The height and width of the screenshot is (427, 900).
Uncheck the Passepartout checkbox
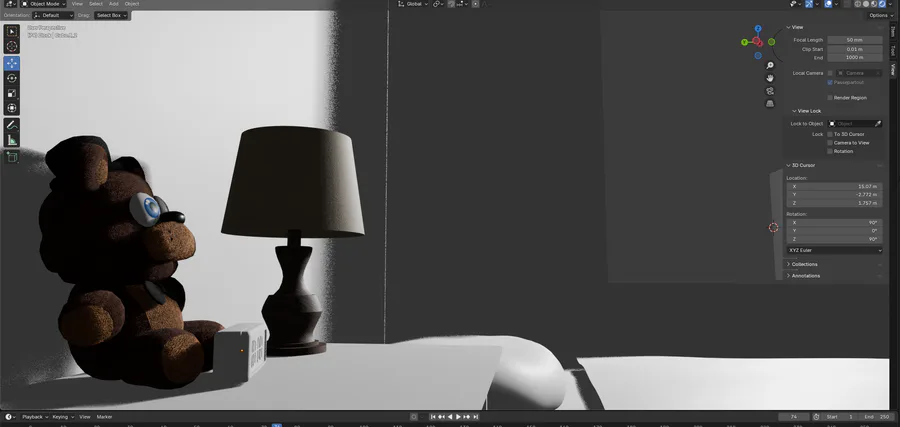[x=830, y=82]
